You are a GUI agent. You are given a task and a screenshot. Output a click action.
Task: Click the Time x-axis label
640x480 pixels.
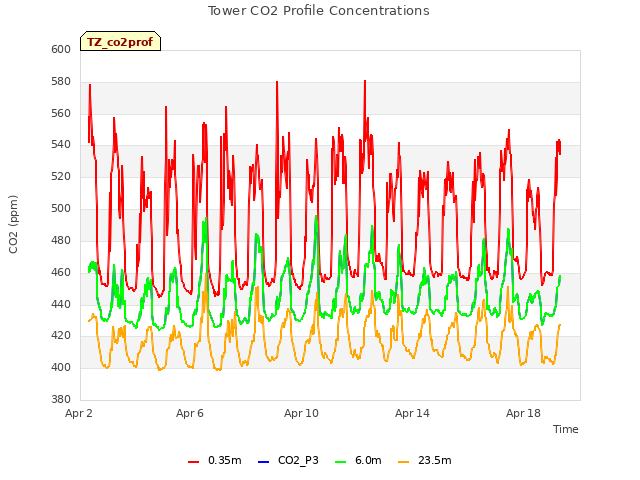point(565,429)
